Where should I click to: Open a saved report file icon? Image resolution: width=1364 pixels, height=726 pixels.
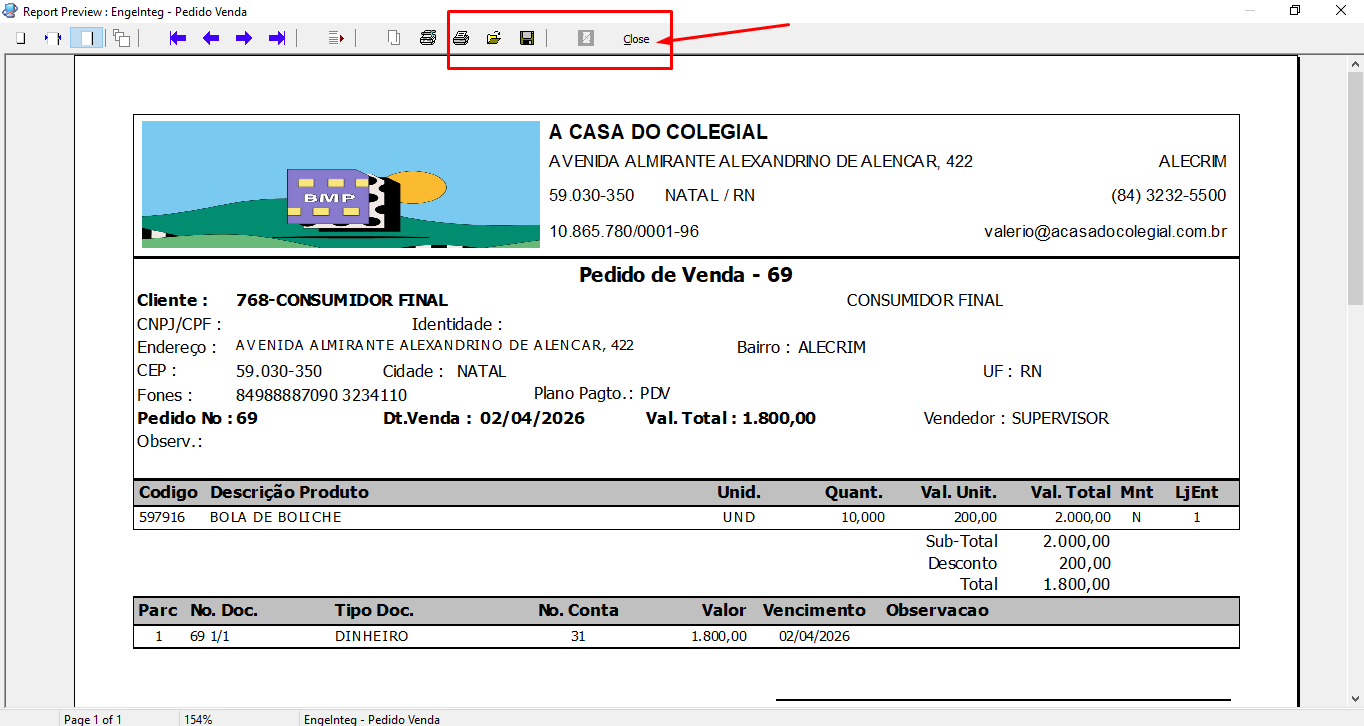pyautogui.click(x=494, y=39)
